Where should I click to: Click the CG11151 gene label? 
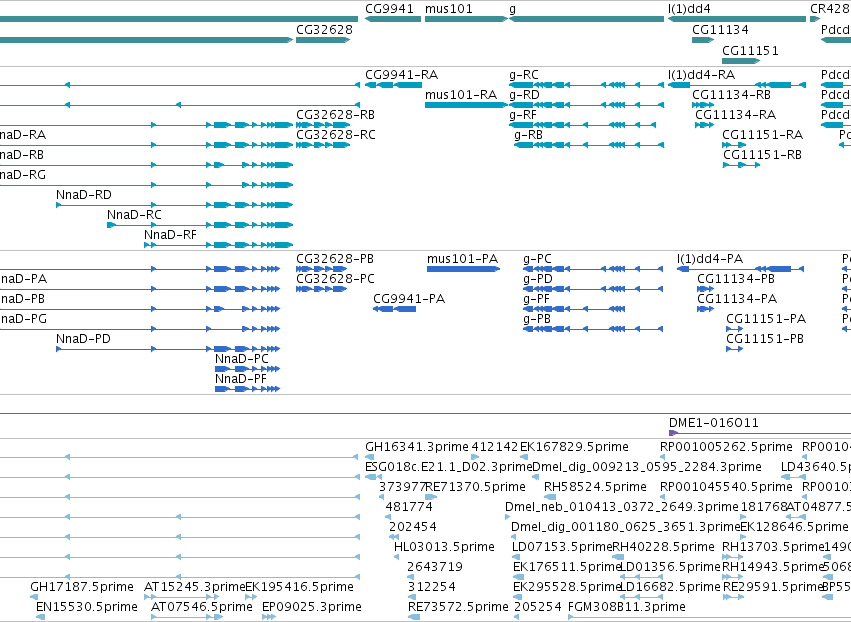coord(750,50)
